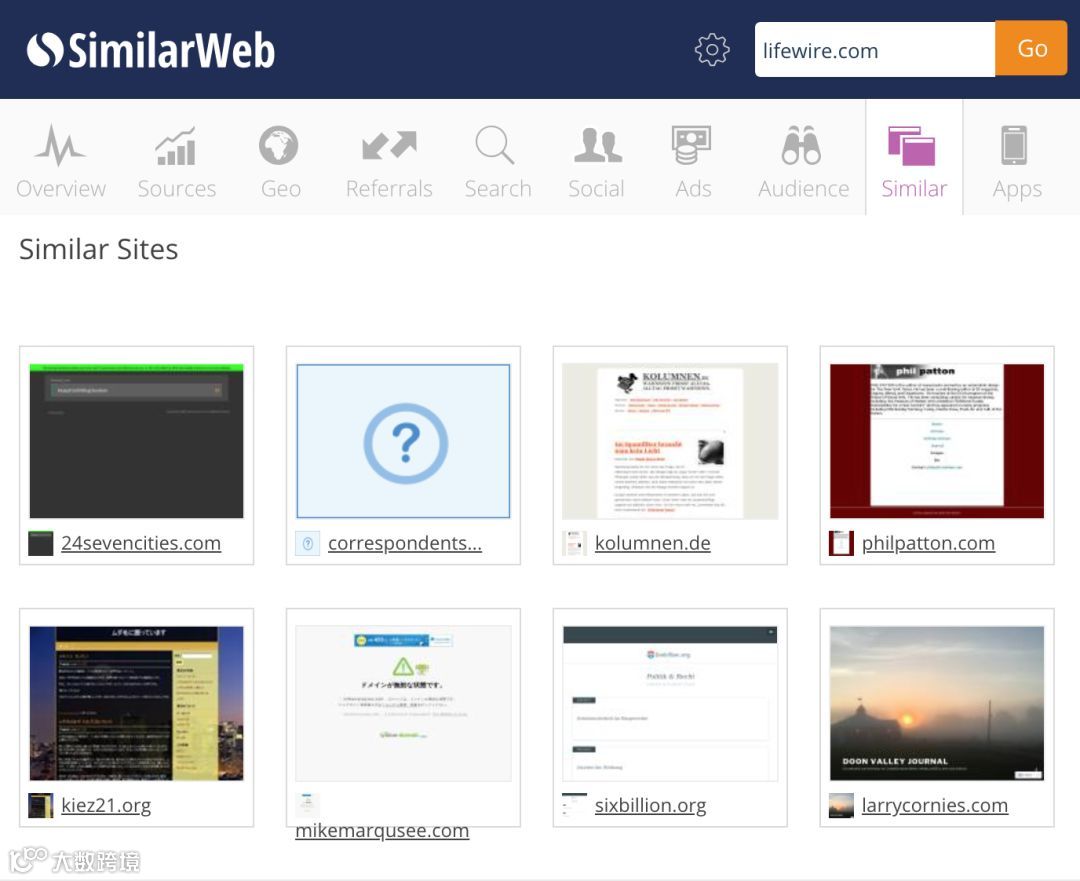
Task: Click the orange Go button
Action: click(x=1031, y=49)
